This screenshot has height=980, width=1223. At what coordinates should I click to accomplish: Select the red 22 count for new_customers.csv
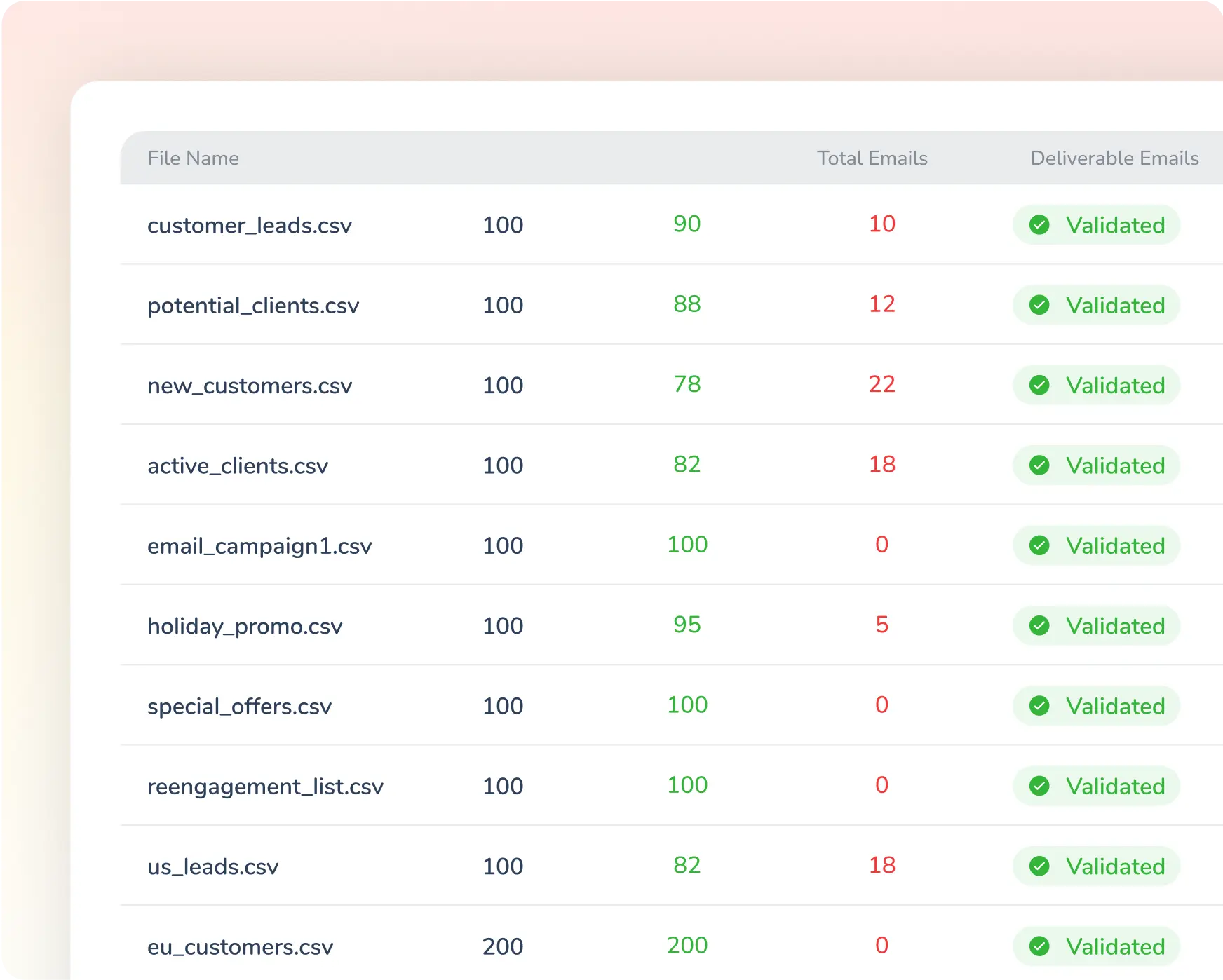point(881,384)
